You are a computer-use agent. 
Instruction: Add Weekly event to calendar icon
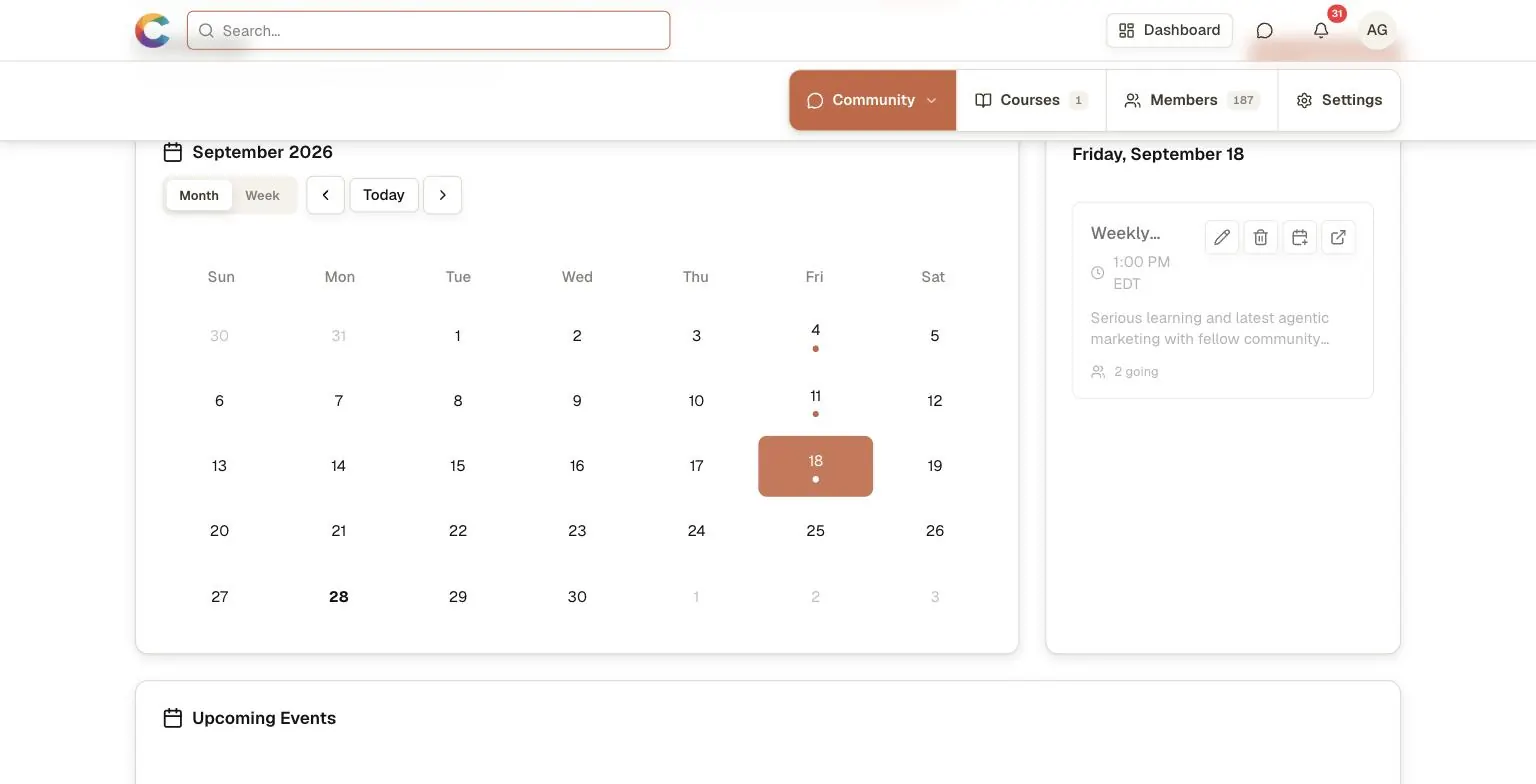pyautogui.click(x=1300, y=237)
